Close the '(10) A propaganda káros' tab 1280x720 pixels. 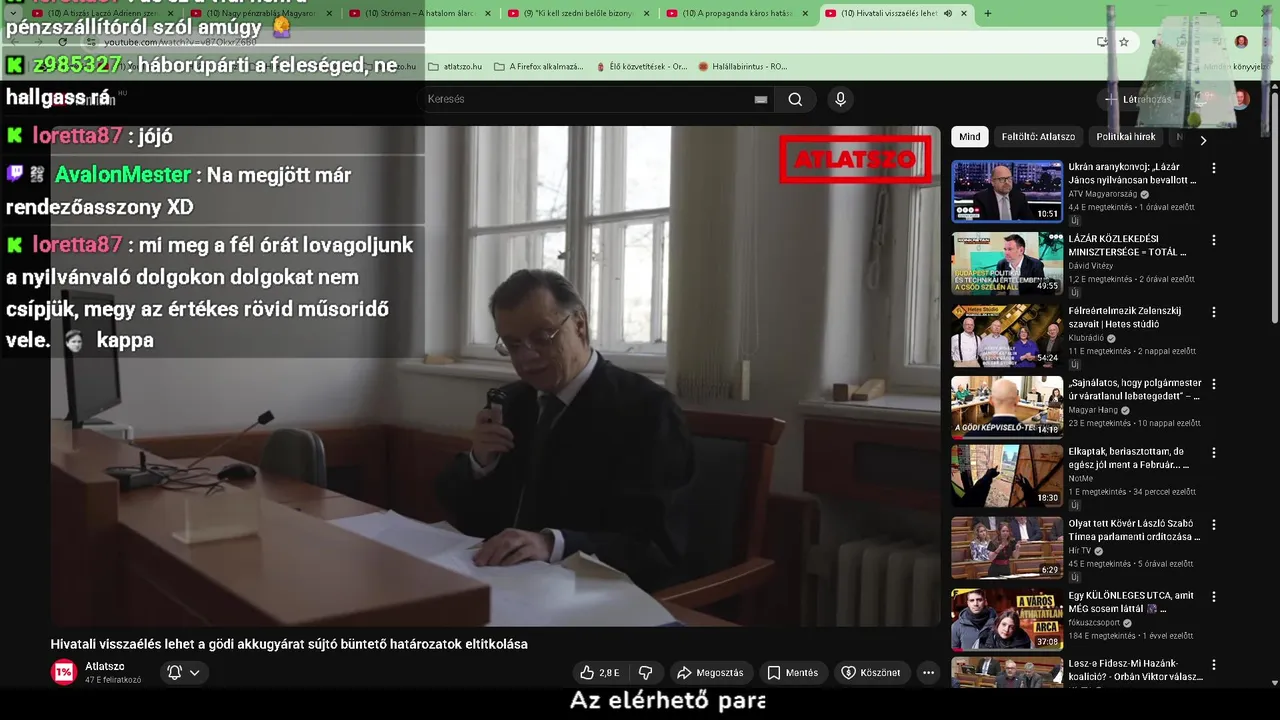click(x=805, y=13)
